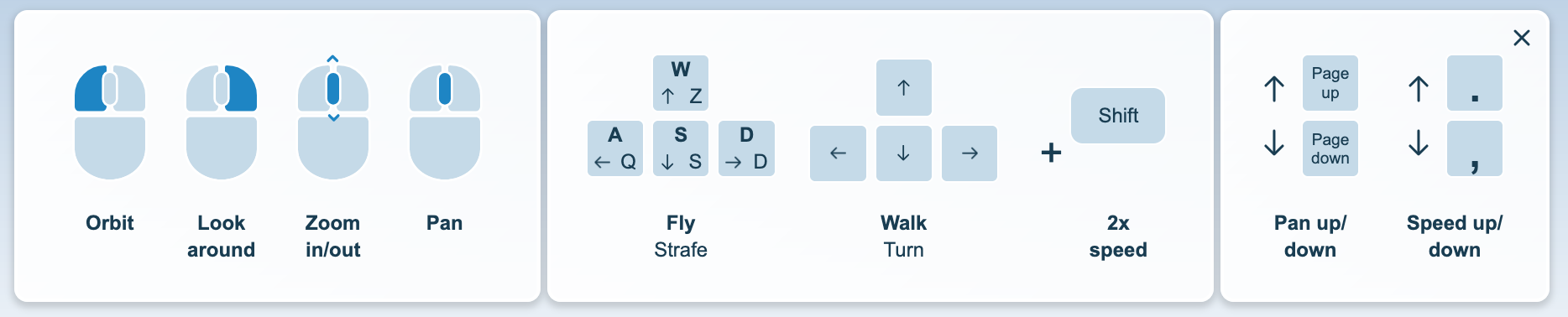Click the period key for speed up
The image size is (1568, 317).
(x=1475, y=83)
